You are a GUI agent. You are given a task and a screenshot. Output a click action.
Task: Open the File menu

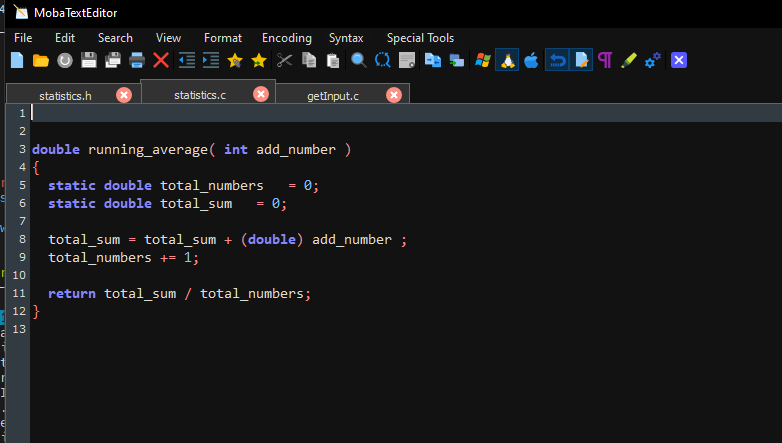[23, 38]
